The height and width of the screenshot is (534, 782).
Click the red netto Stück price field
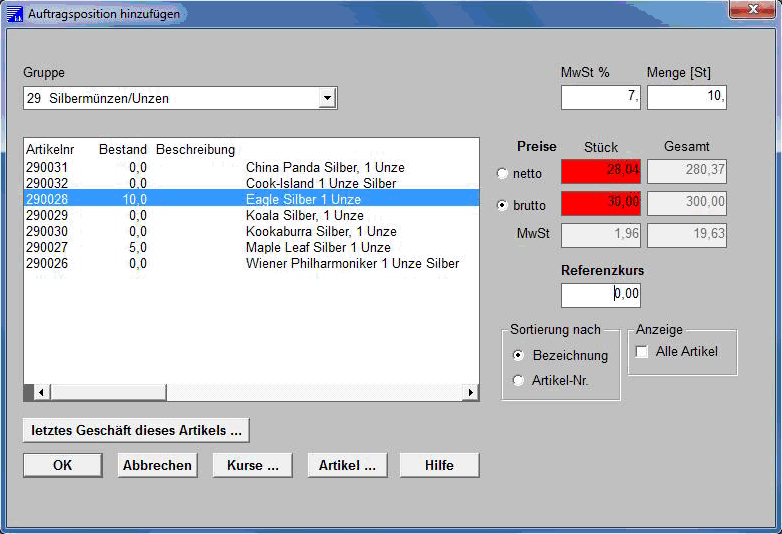click(600, 171)
